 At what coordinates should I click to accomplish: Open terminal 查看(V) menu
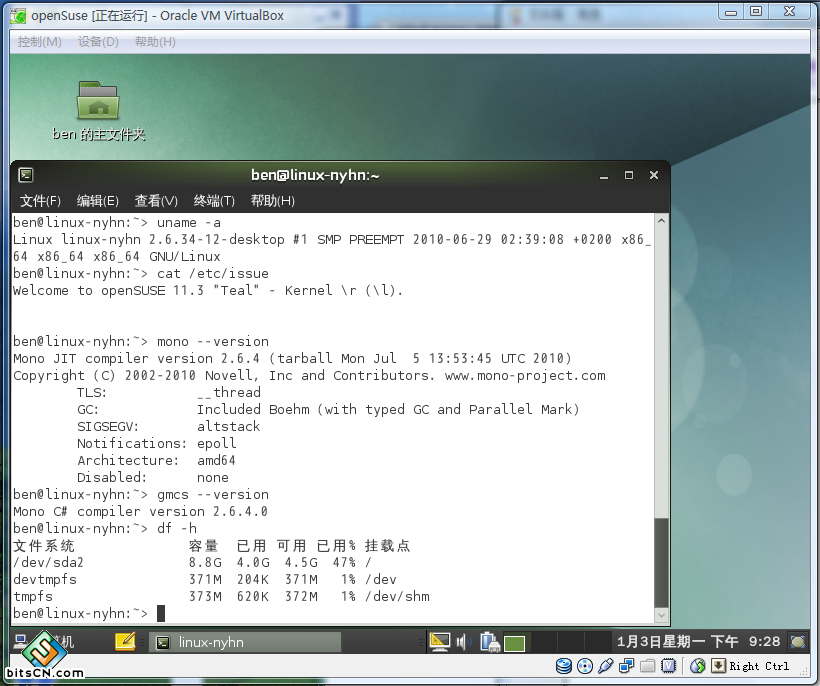tap(156, 201)
